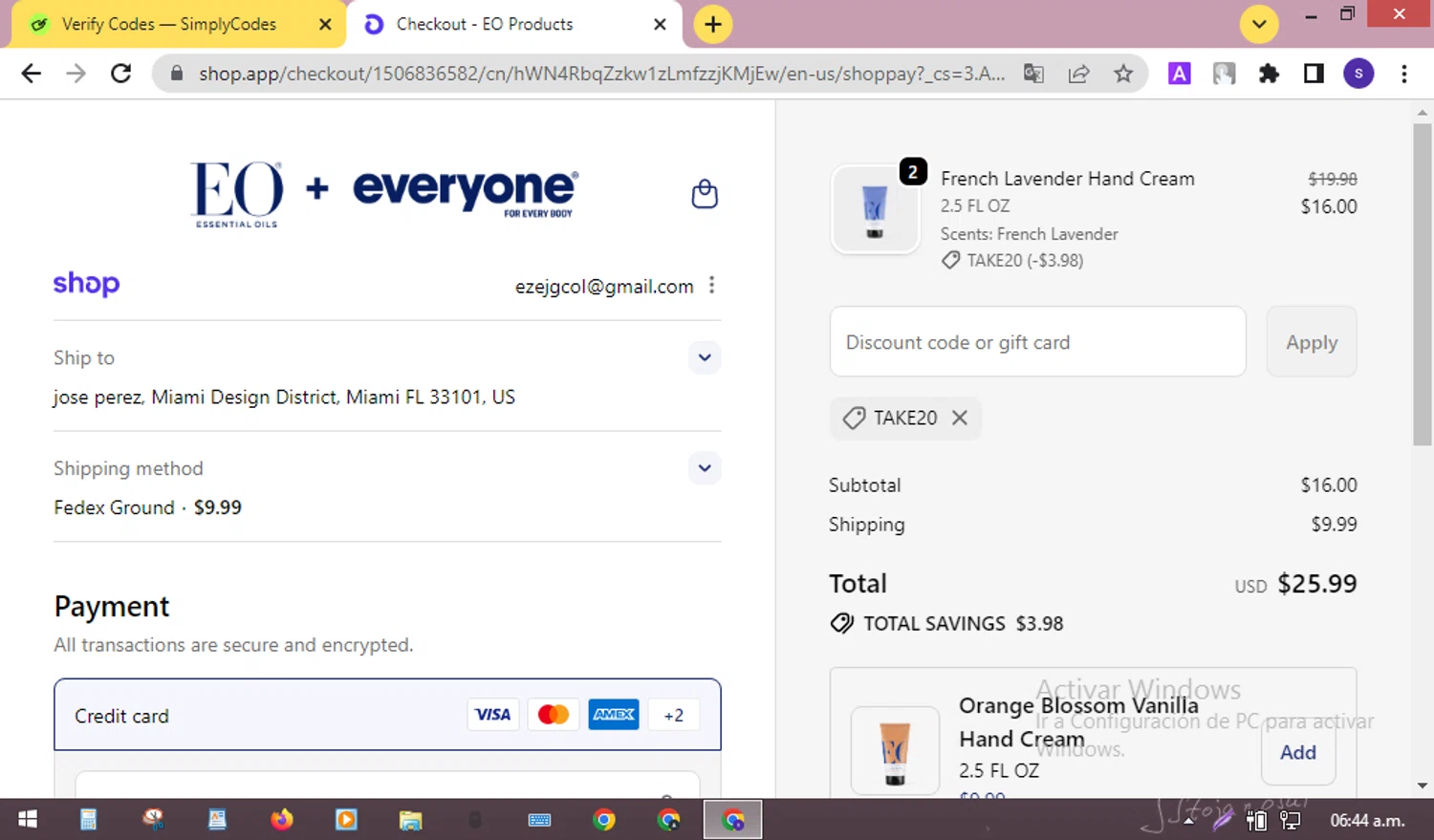Click the Mastercard logo
1434x840 pixels.
554,715
